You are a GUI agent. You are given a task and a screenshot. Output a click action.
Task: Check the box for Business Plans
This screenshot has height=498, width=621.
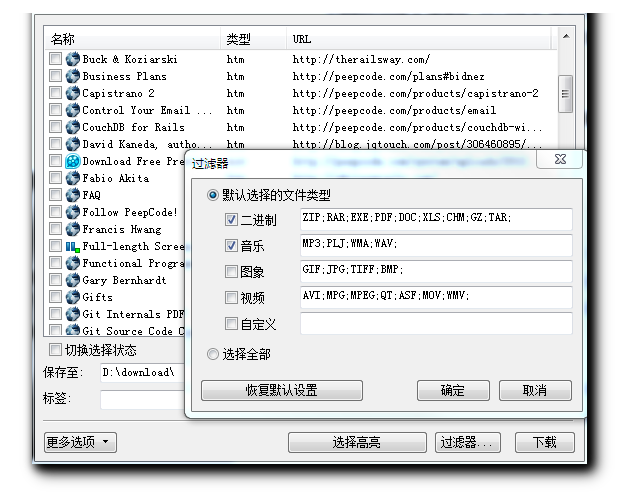(55, 76)
